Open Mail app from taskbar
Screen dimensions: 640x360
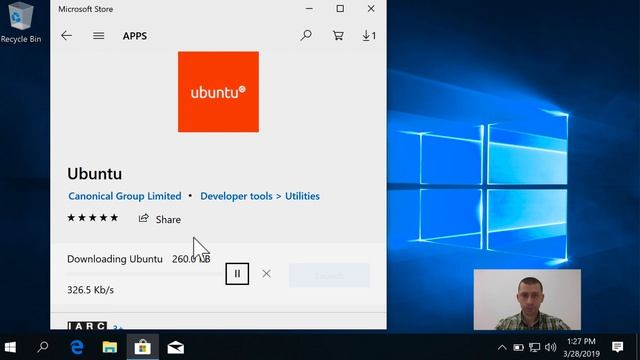pos(176,347)
